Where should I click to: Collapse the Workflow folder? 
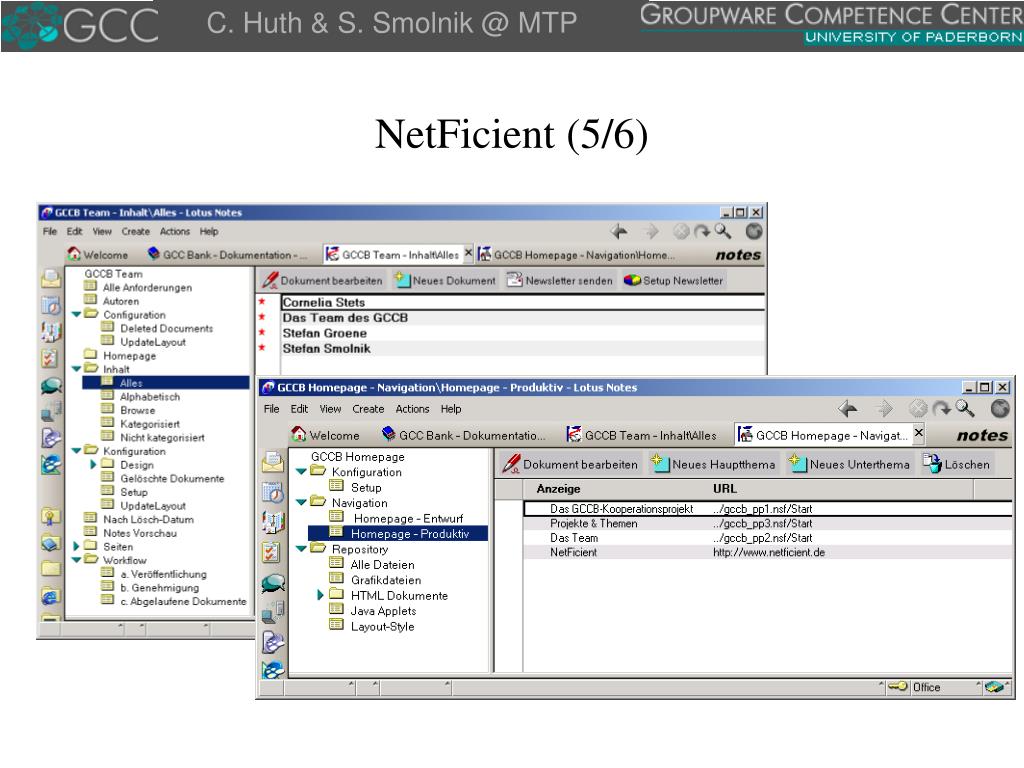click(x=76, y=560)
